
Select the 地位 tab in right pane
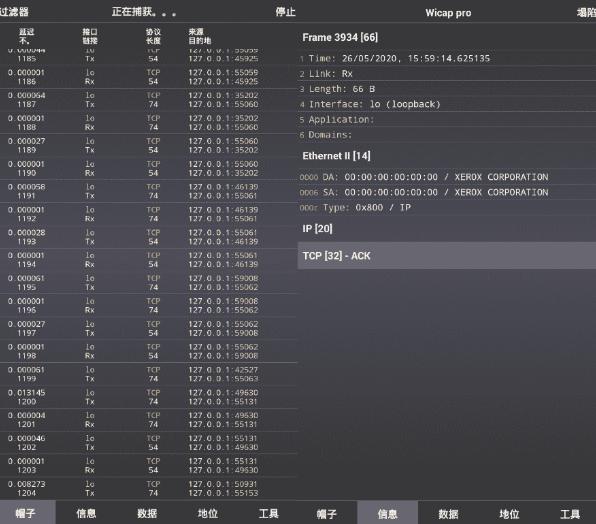point(509,513)
